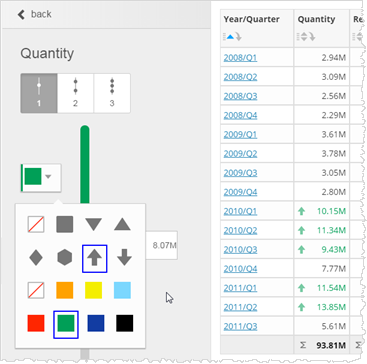
Task: Pick the light blue color swatch
Action: click(x=122, y=290)
